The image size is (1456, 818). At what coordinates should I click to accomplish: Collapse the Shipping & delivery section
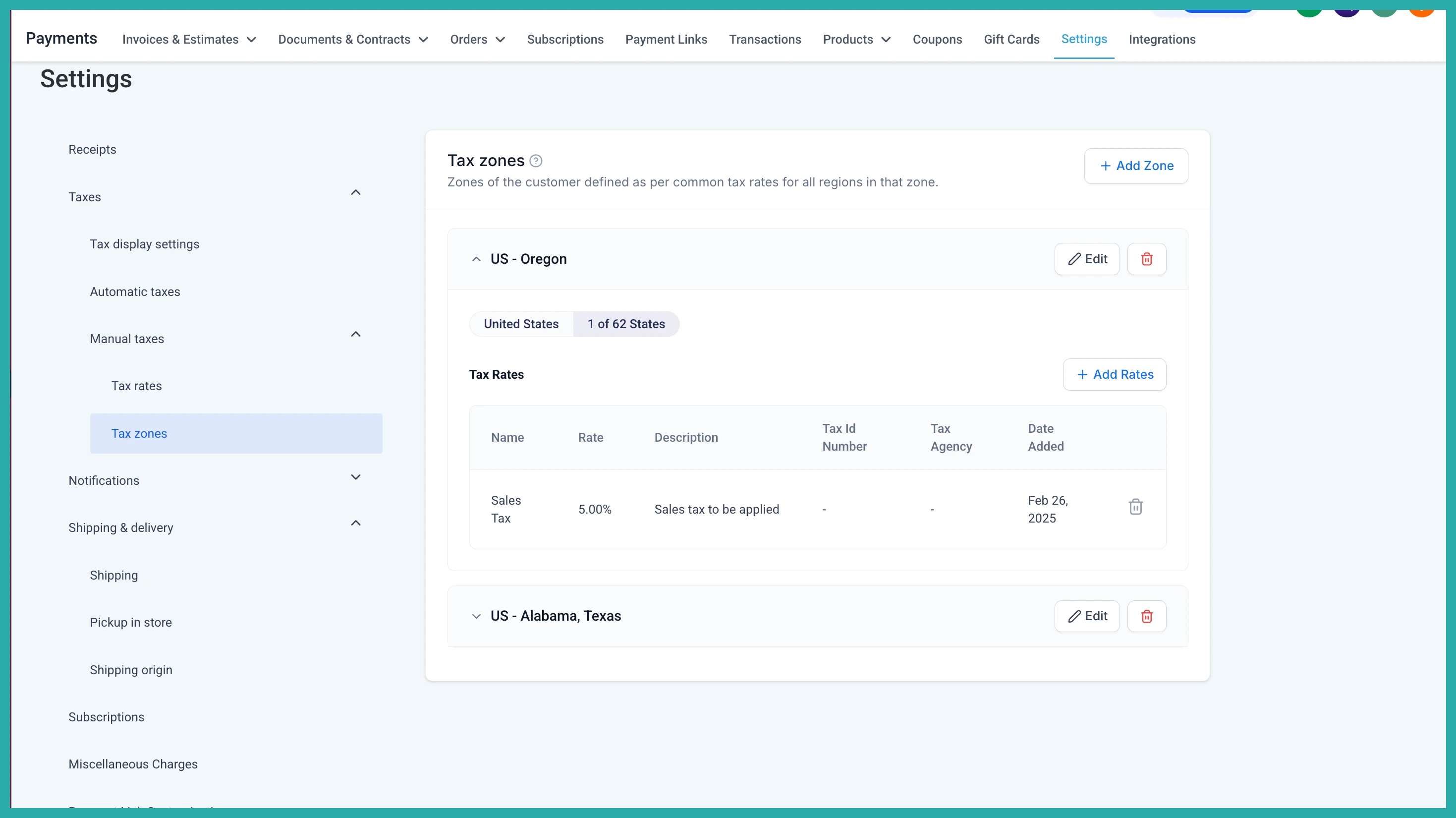(355, 524)
